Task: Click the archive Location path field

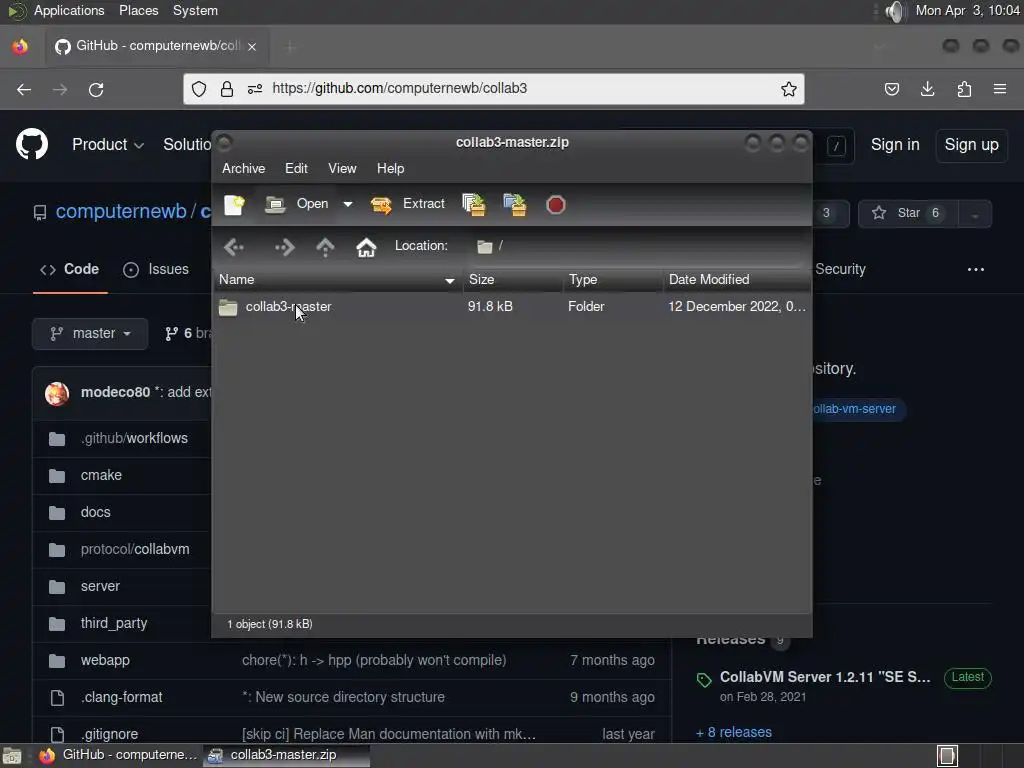Action: pyautogui.click(x=640, y=246)
